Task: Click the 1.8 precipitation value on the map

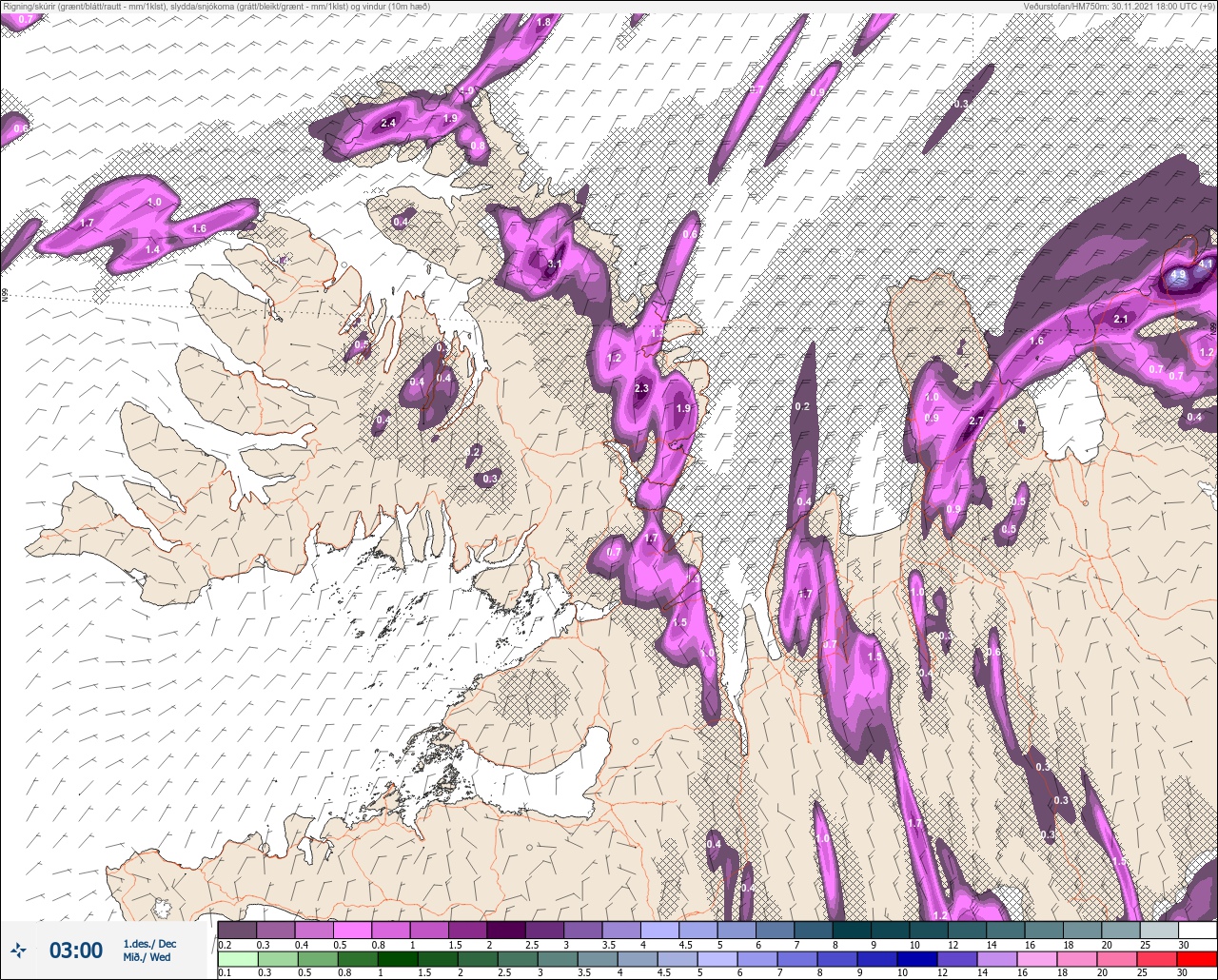Action: [x=544, y=22]
